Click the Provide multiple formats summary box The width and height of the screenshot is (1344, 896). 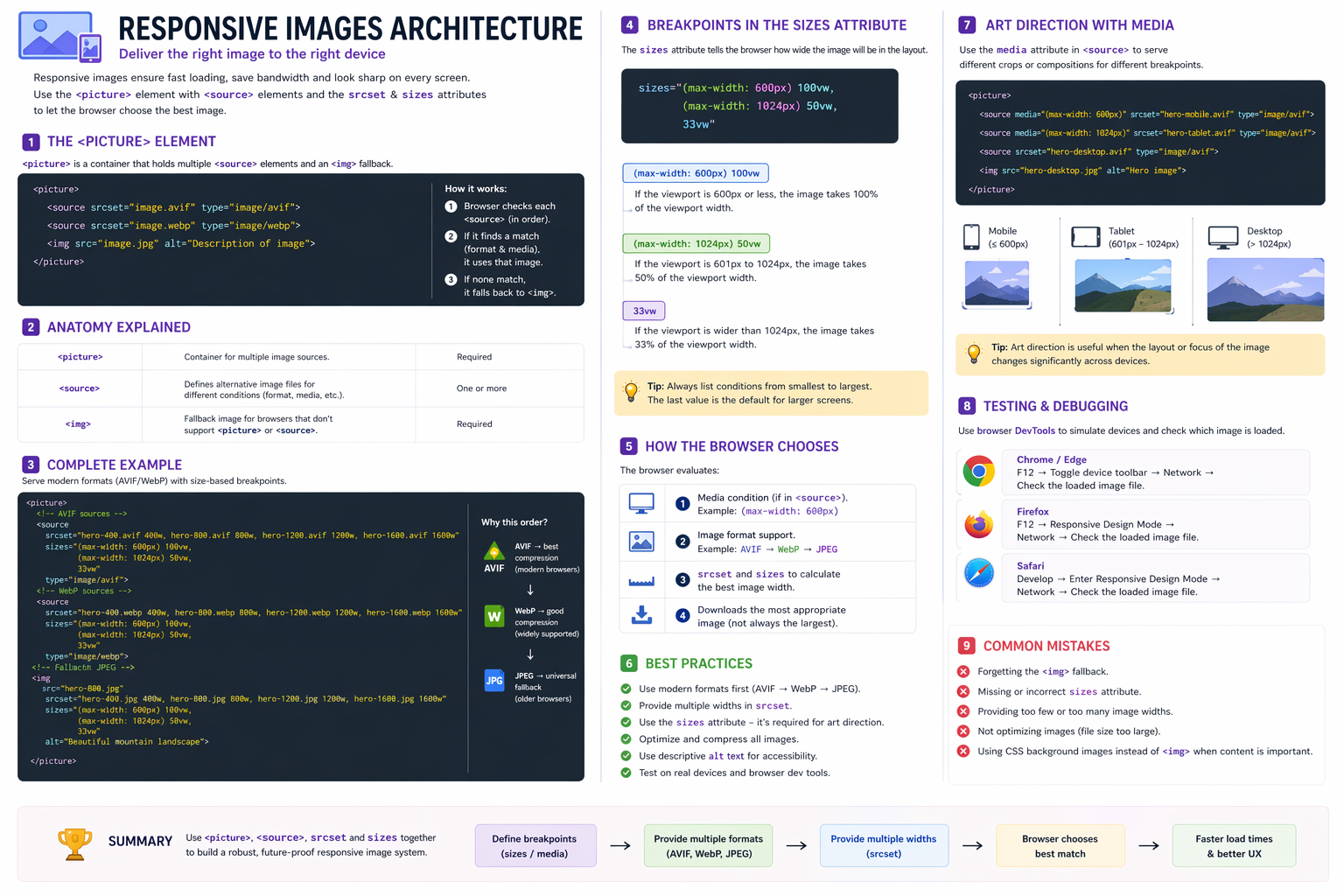point(709,846)
